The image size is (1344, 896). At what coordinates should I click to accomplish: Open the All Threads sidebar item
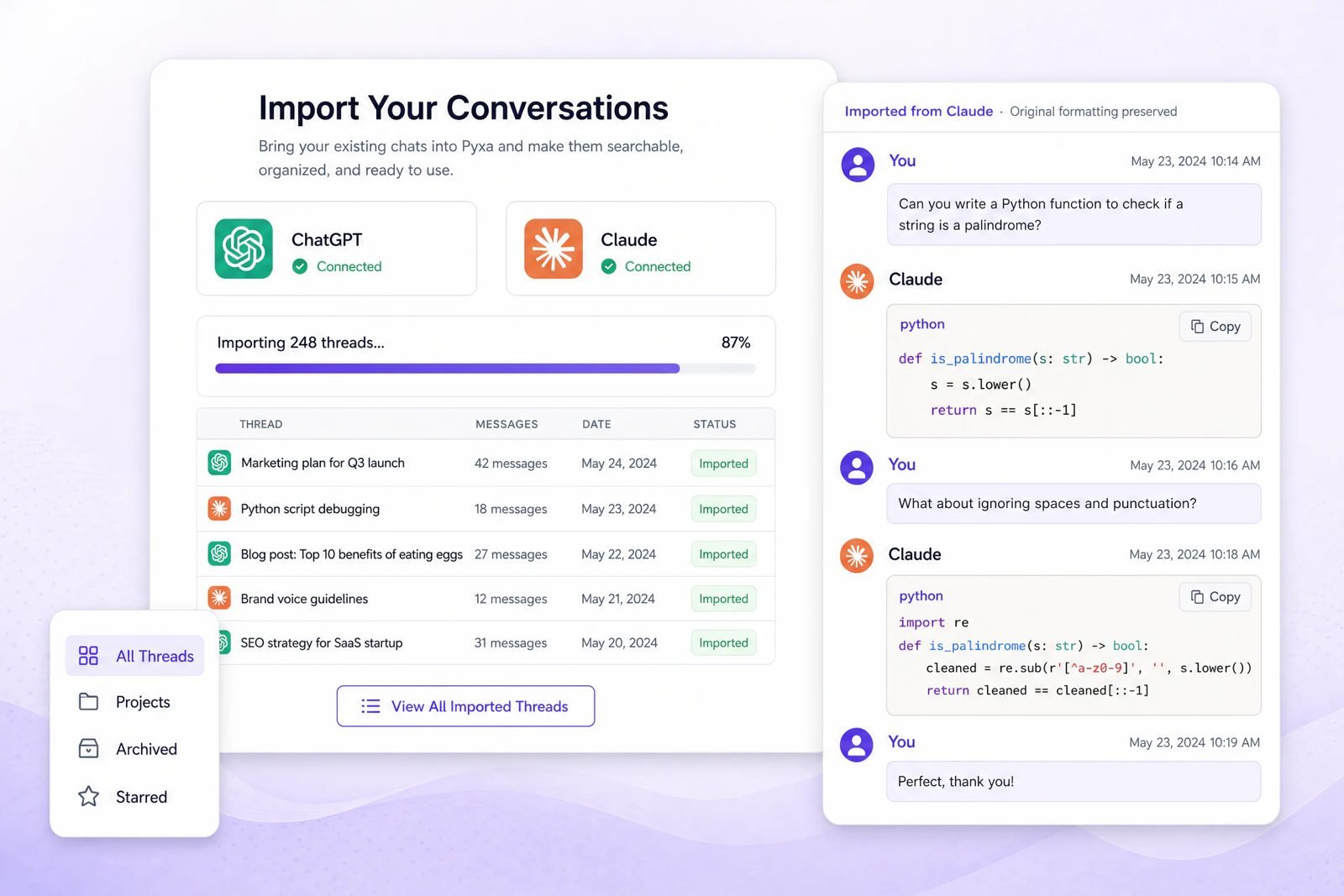coord(135,656)
